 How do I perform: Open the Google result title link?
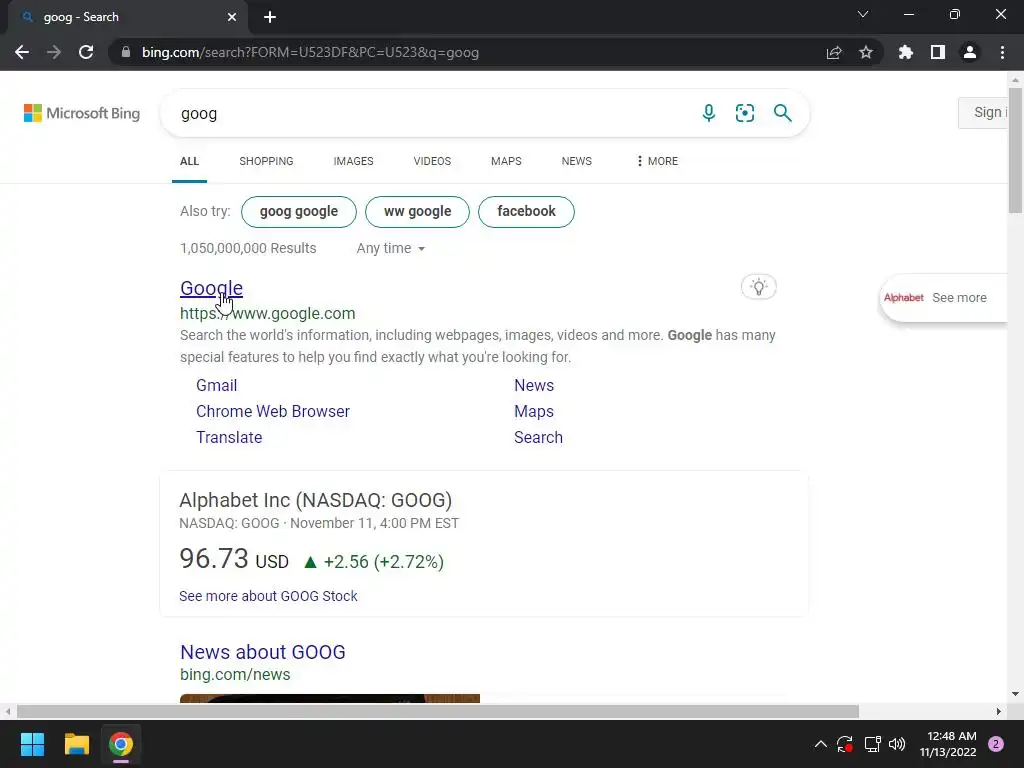click(212, 288)
